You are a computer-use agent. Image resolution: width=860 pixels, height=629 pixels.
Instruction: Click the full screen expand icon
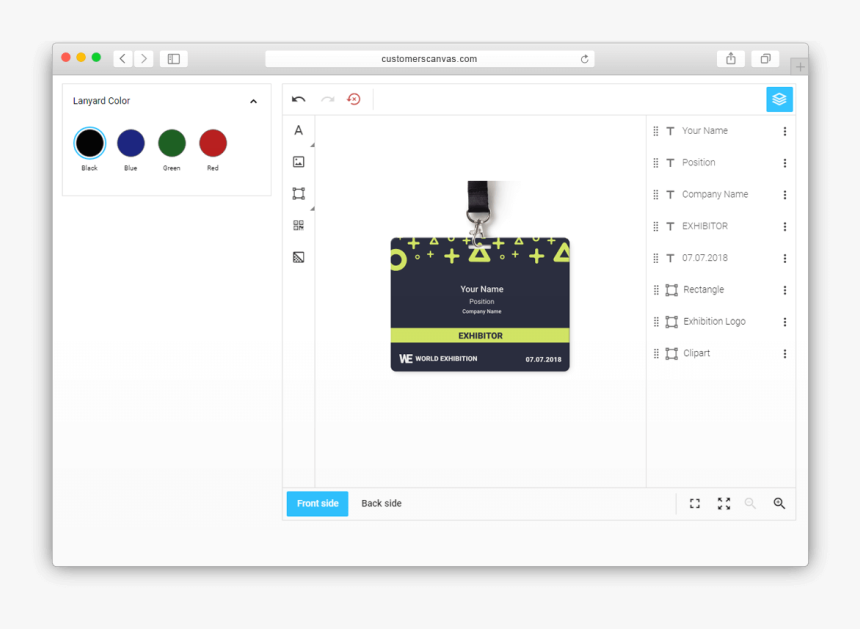724,503
